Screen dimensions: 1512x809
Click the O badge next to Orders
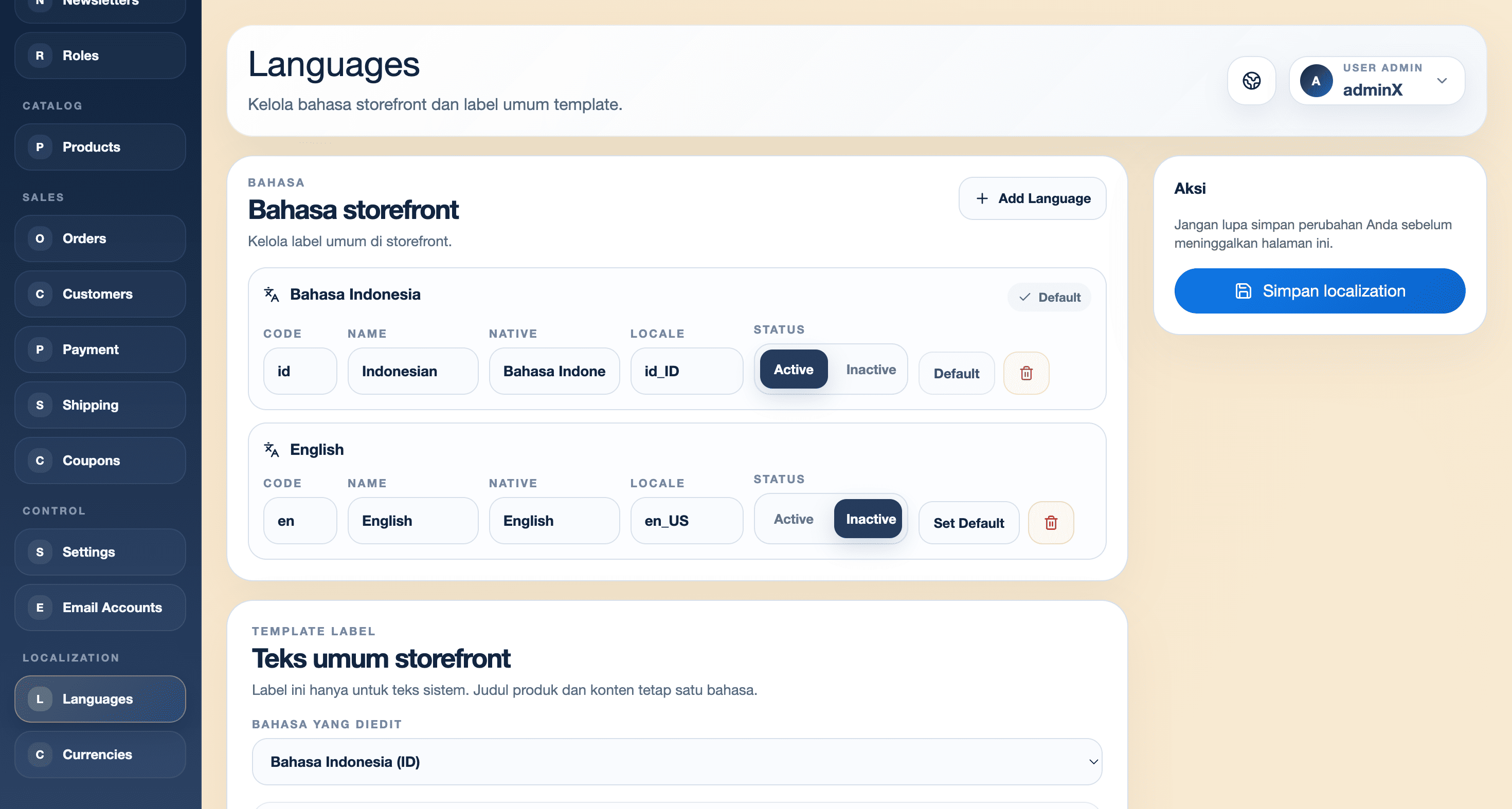pos(40,239)
